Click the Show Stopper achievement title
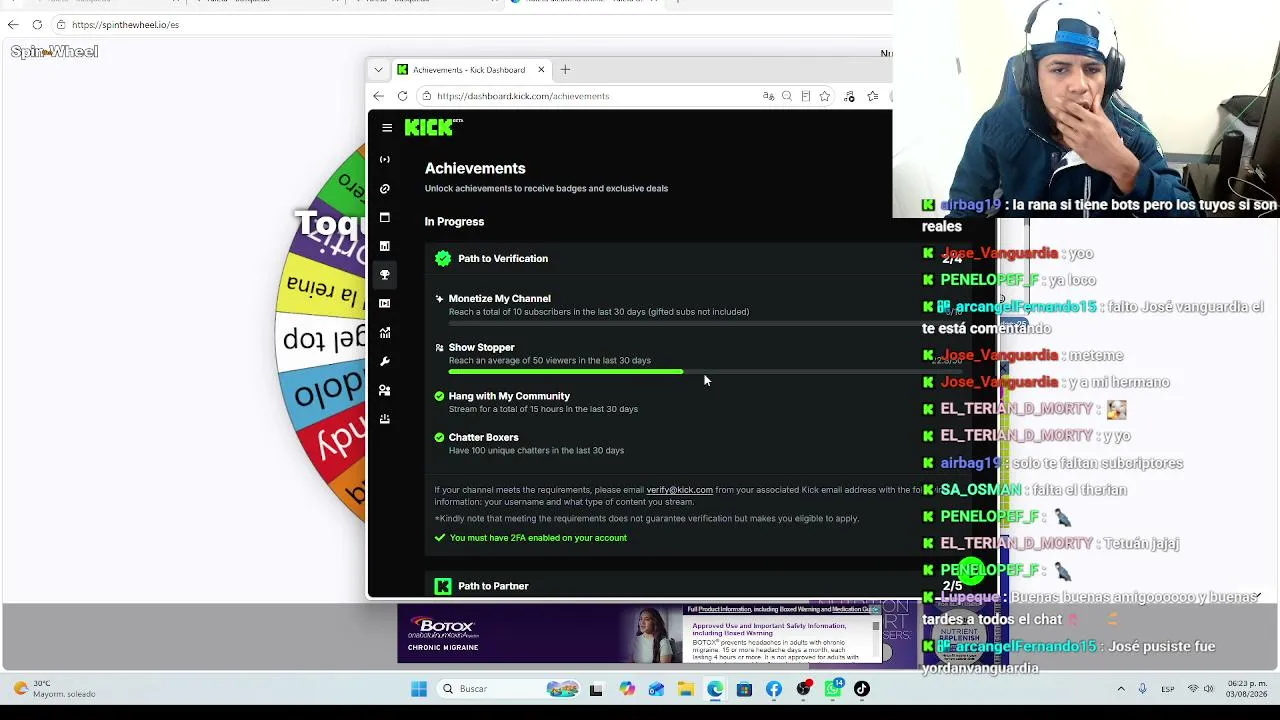This screenshot has height=720, width=1280. [x=481, y=347]
